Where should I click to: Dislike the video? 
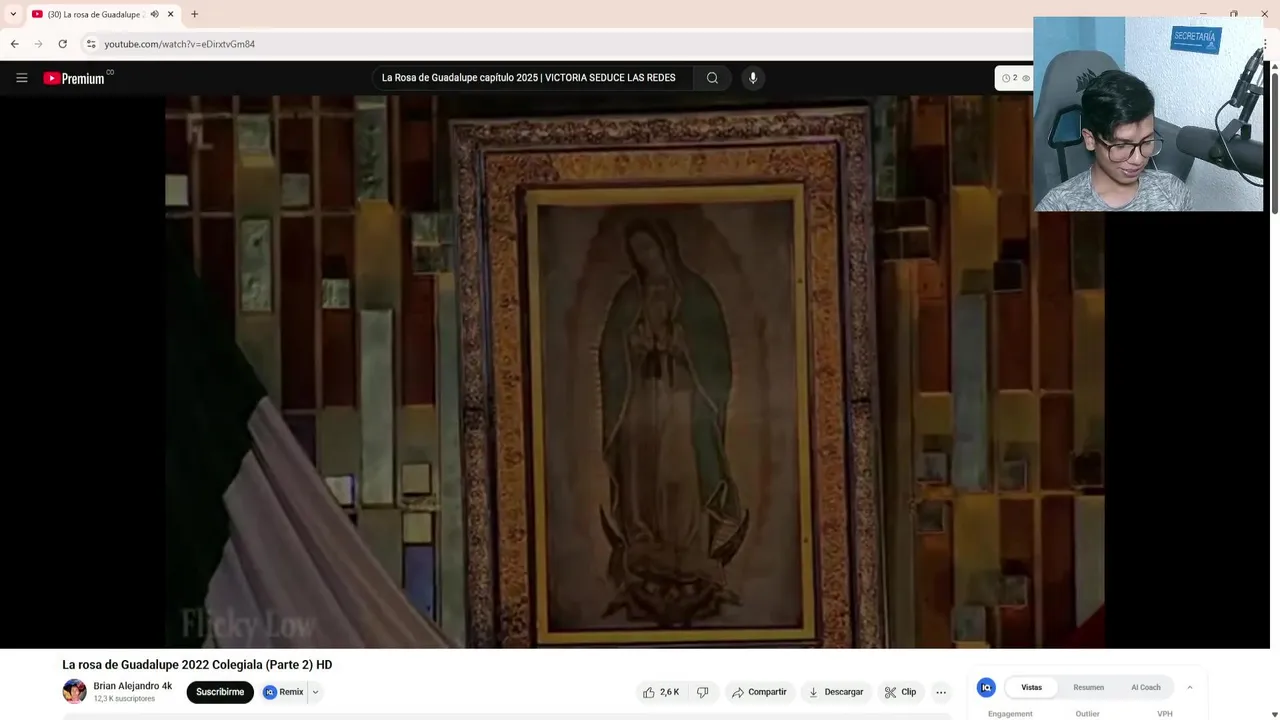[x=703, y=692]
